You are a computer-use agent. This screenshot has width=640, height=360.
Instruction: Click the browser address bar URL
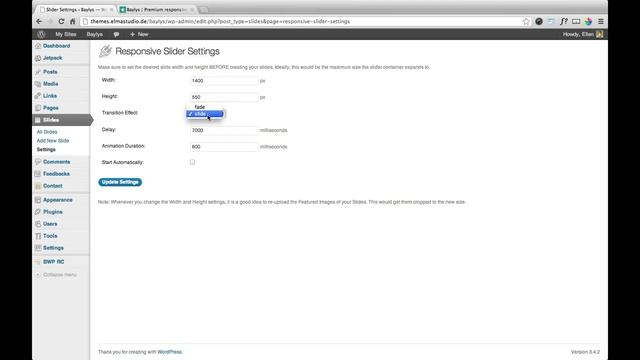point(220,22)
